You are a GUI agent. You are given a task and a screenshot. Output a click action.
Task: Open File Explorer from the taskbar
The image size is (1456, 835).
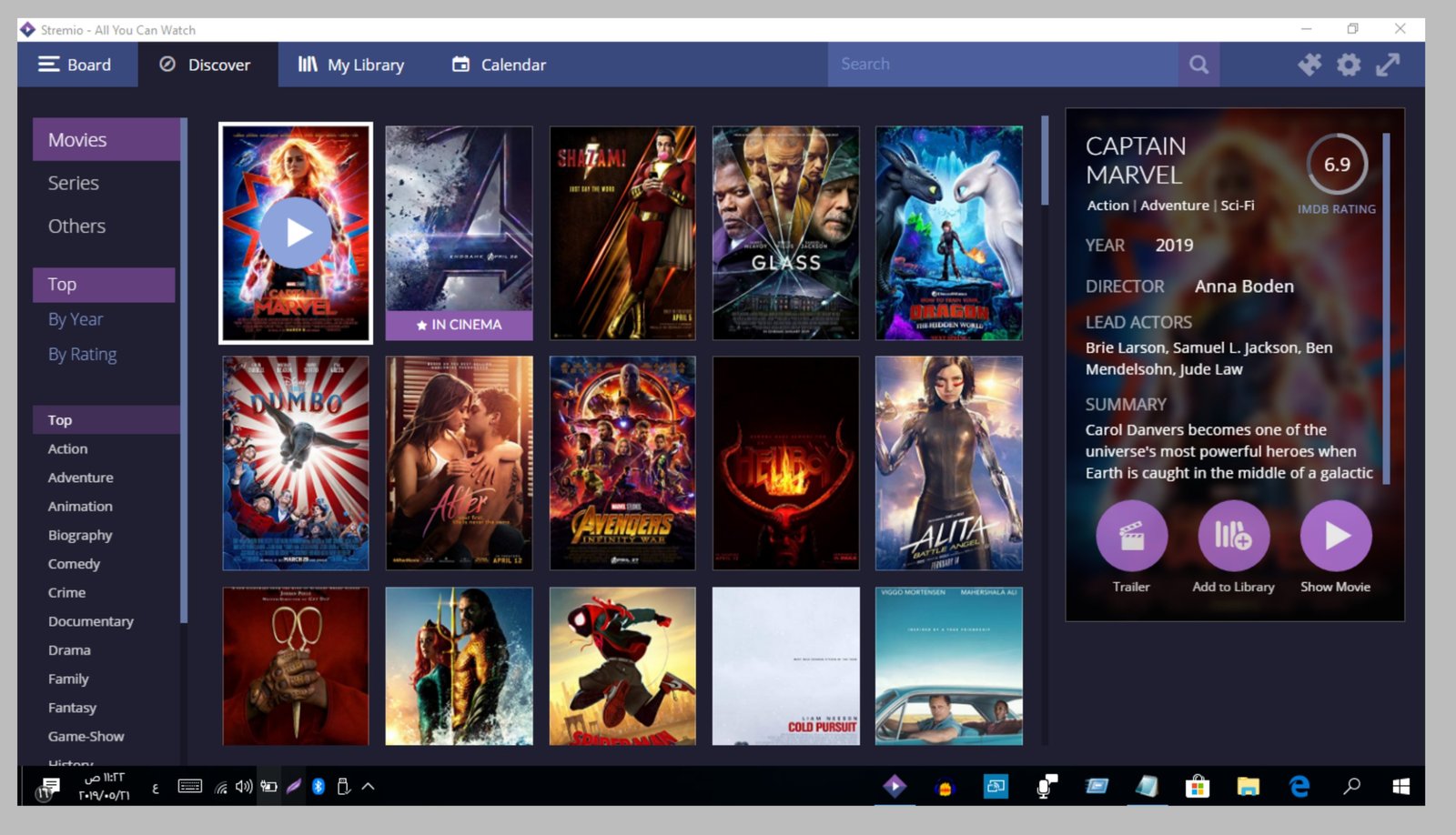[1248, 787]
